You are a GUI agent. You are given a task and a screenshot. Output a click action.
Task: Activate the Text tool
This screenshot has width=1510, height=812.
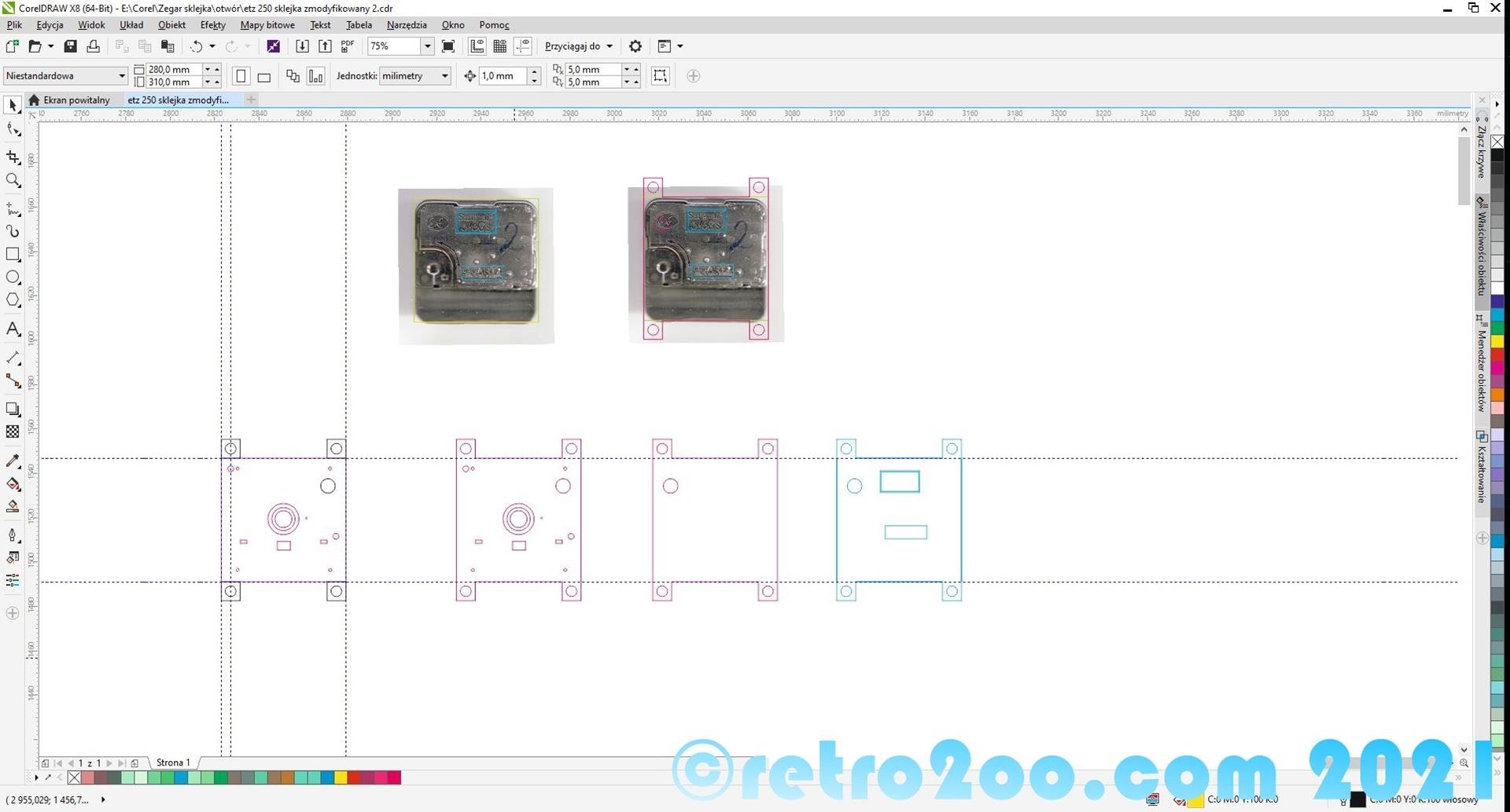[13, 329]
